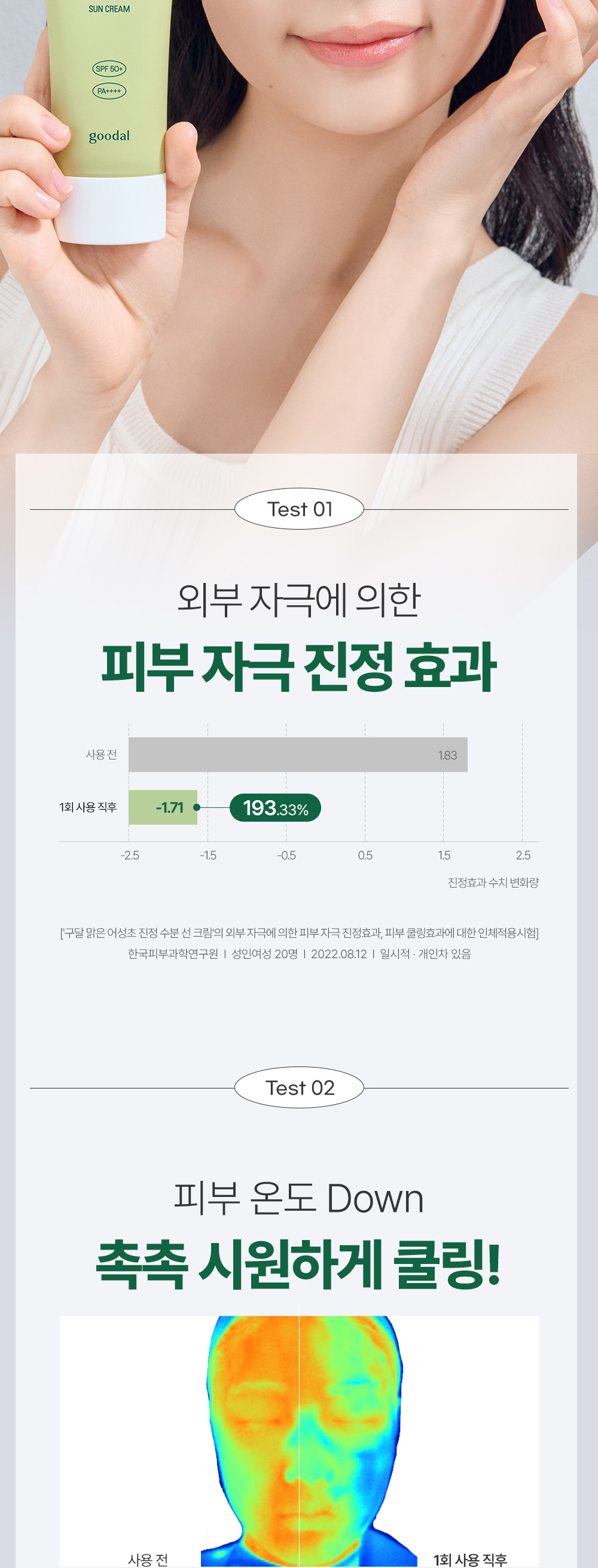Click the '진정효과 수치 변화량' axis caption
Viewport: 598px width, 1568px height.
[x=493, y=882]
